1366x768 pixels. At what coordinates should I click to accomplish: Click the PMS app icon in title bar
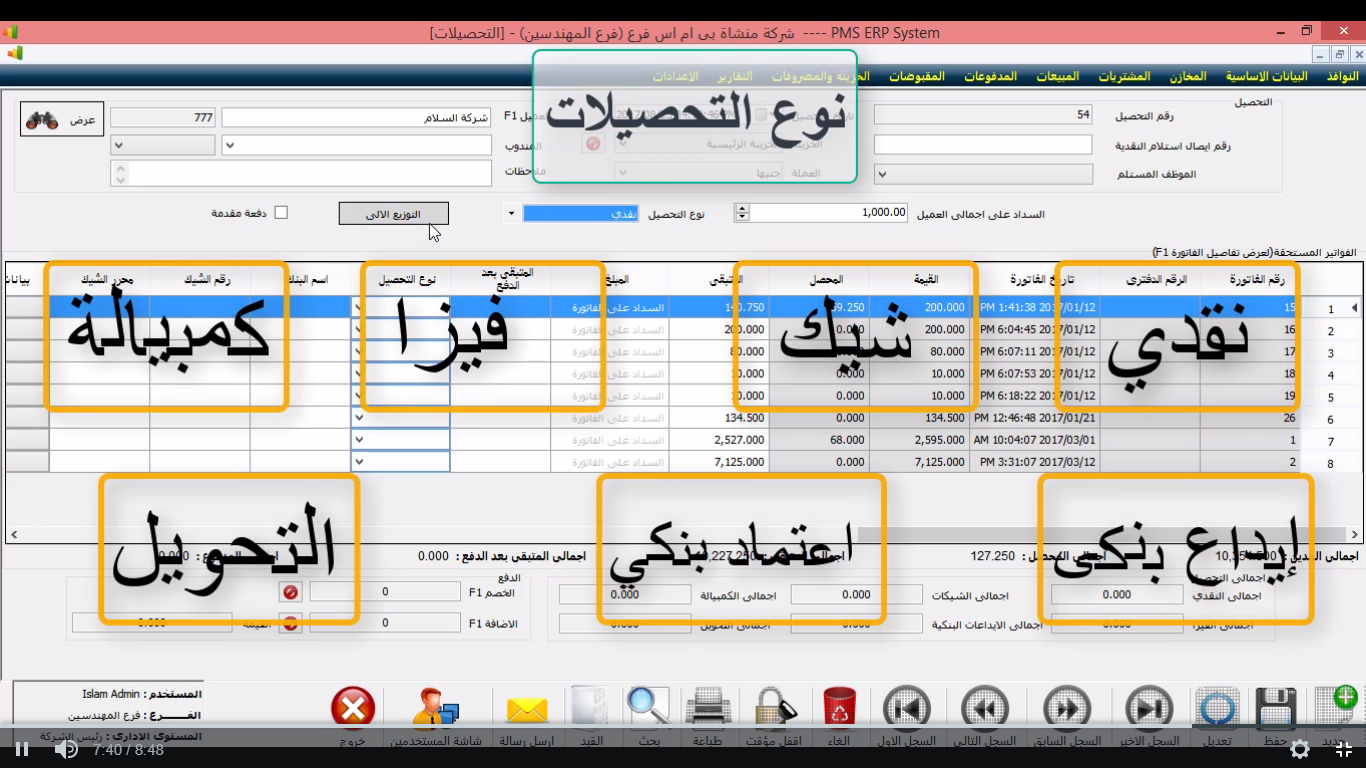(9, 32)
